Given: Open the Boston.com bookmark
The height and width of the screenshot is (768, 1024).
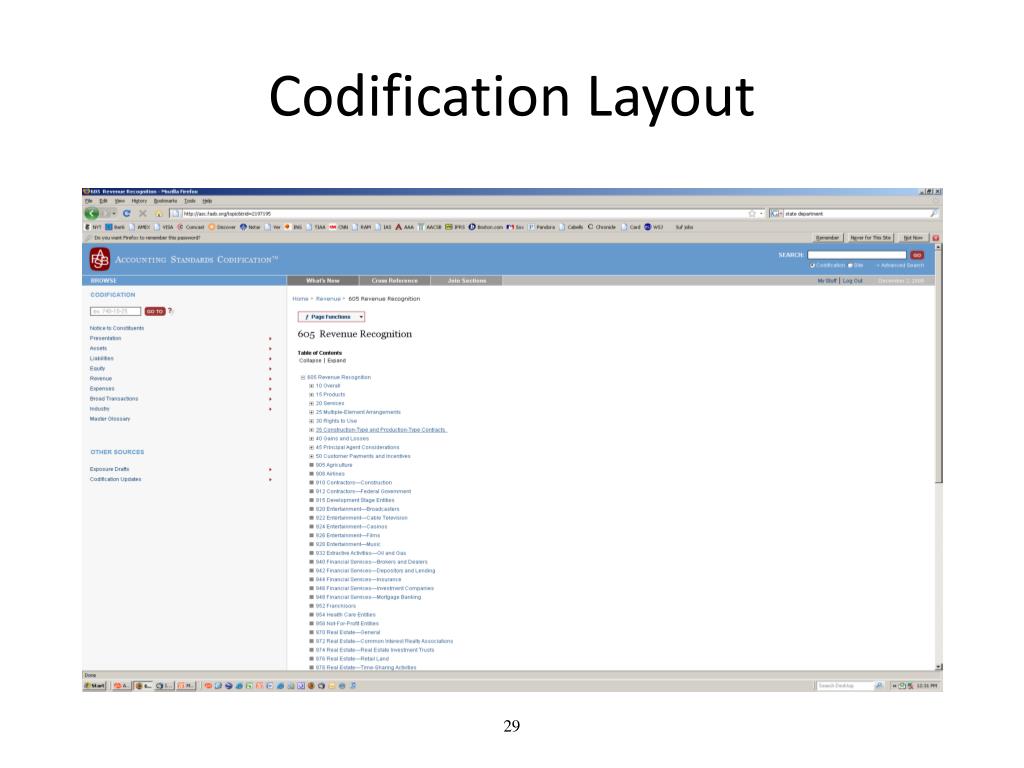Looking at the screenshot, I should pyautogui.click(x=485, y=227).
